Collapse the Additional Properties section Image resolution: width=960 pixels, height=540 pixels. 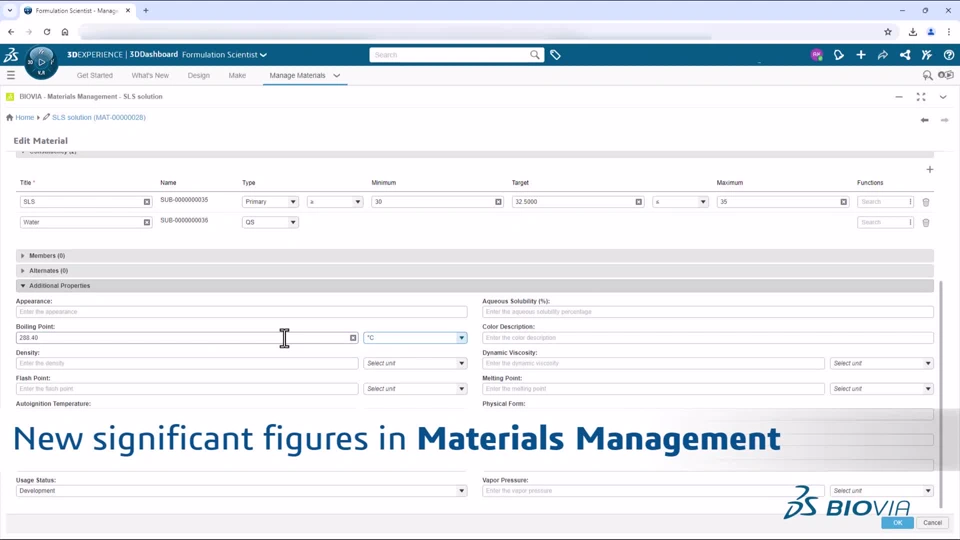(x=474, y=285)
